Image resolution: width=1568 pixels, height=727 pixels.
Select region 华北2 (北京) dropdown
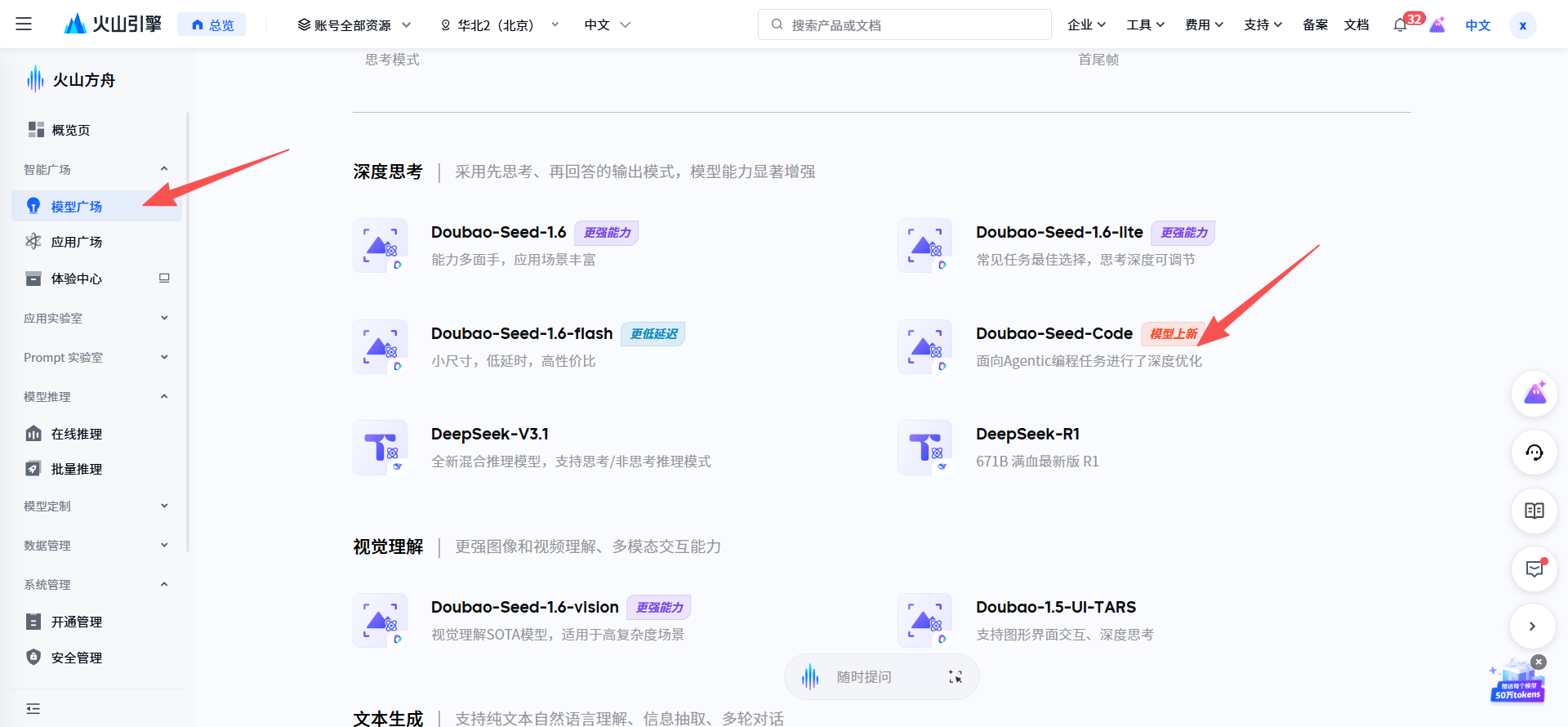[500, 25]
